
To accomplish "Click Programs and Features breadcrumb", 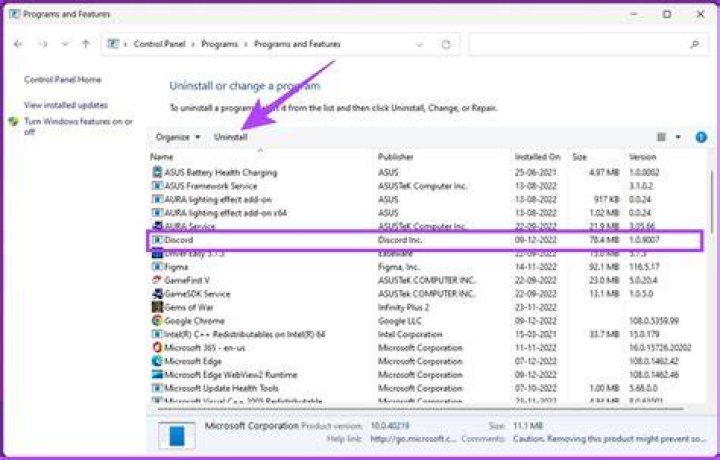I will click(x=297, y=44).
